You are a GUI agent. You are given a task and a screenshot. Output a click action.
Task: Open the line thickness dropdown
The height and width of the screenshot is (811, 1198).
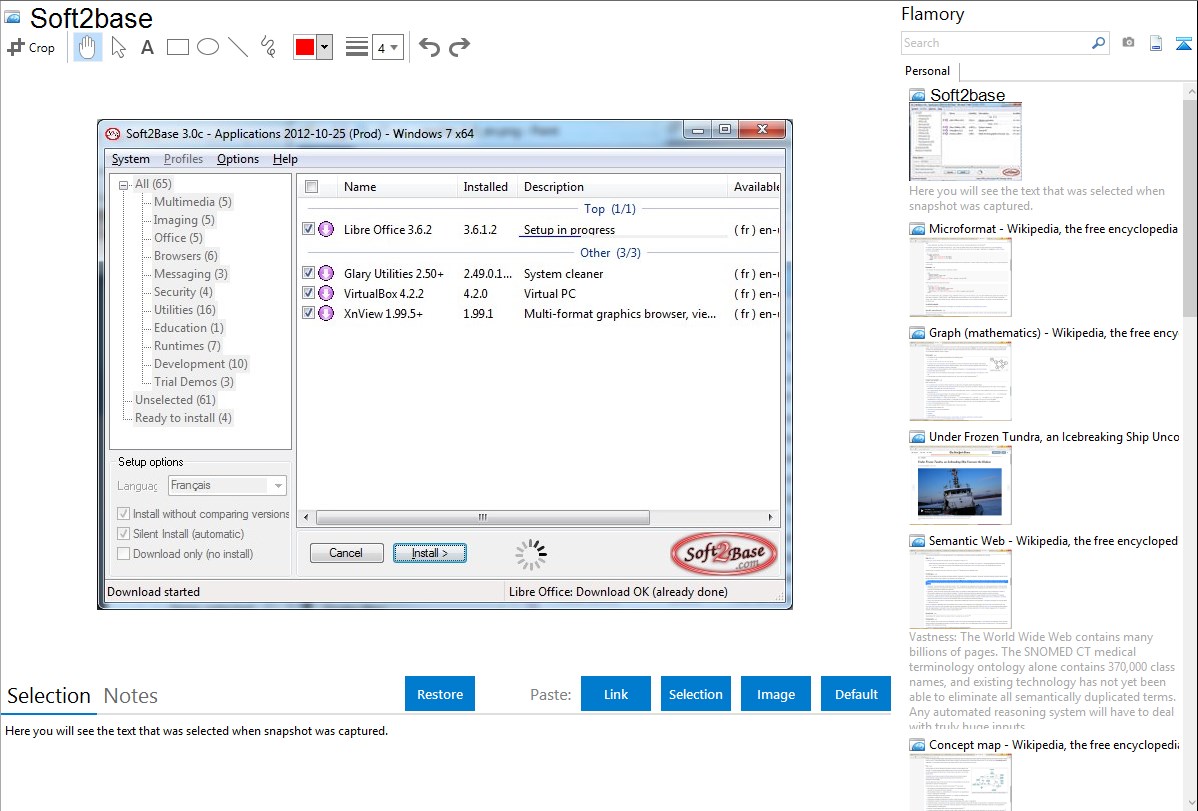click(387, 47)
